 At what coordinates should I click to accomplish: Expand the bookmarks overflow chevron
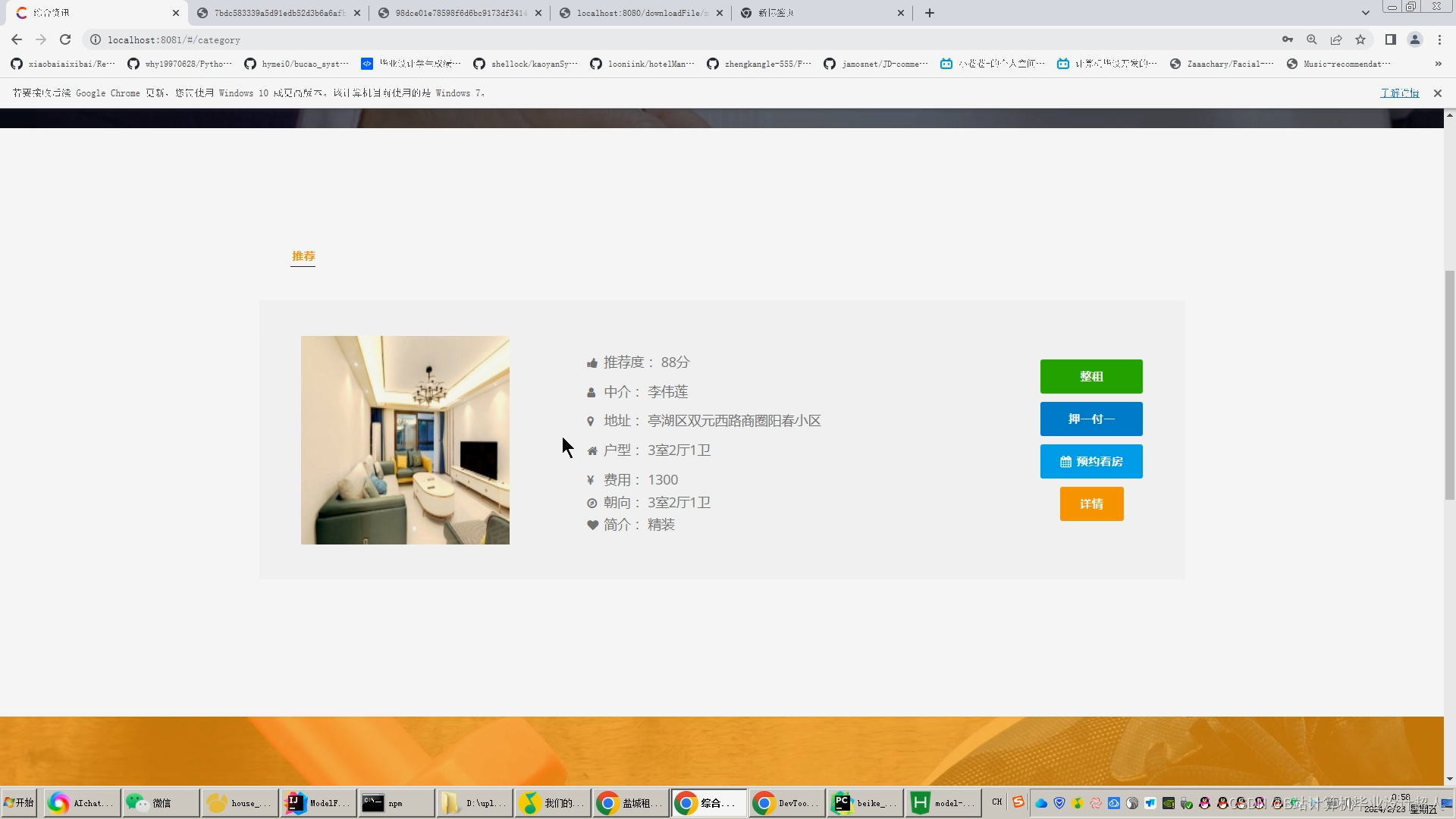1439,64
